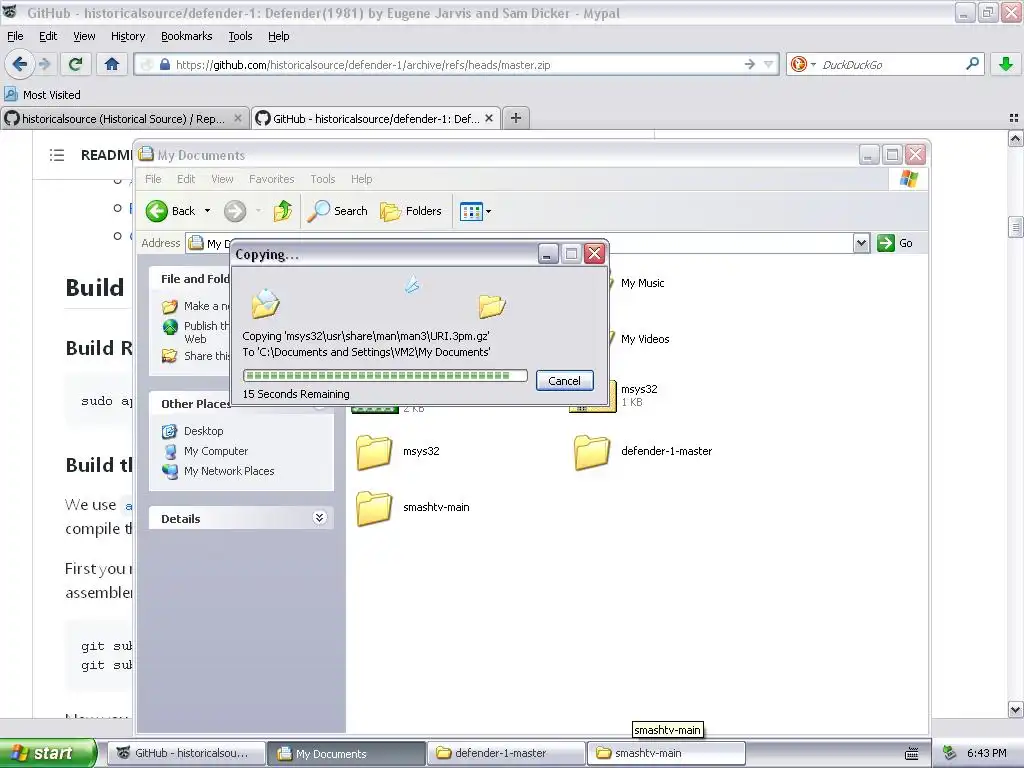Open the browser Help menu
This screenshot has height=768, width=1024.
click(x=278, y=36)
